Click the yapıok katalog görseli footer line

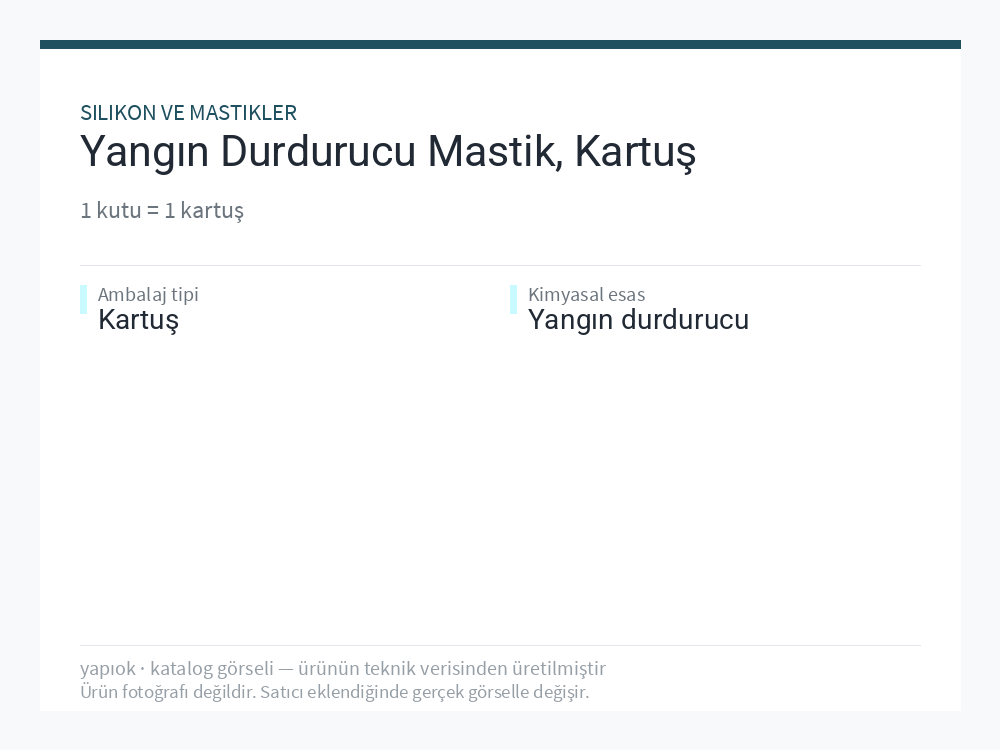[x=342, y=668]
